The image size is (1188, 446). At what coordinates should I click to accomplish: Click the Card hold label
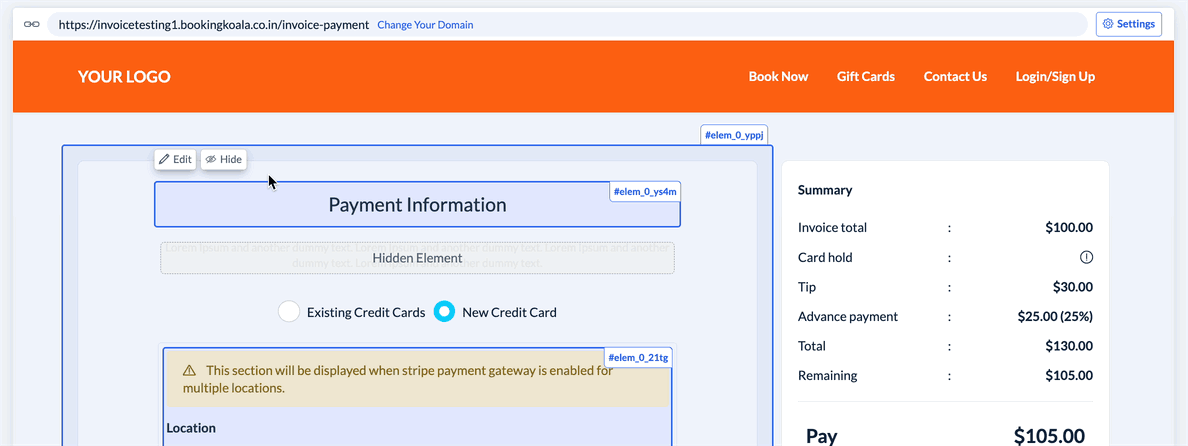coord(825,257)
